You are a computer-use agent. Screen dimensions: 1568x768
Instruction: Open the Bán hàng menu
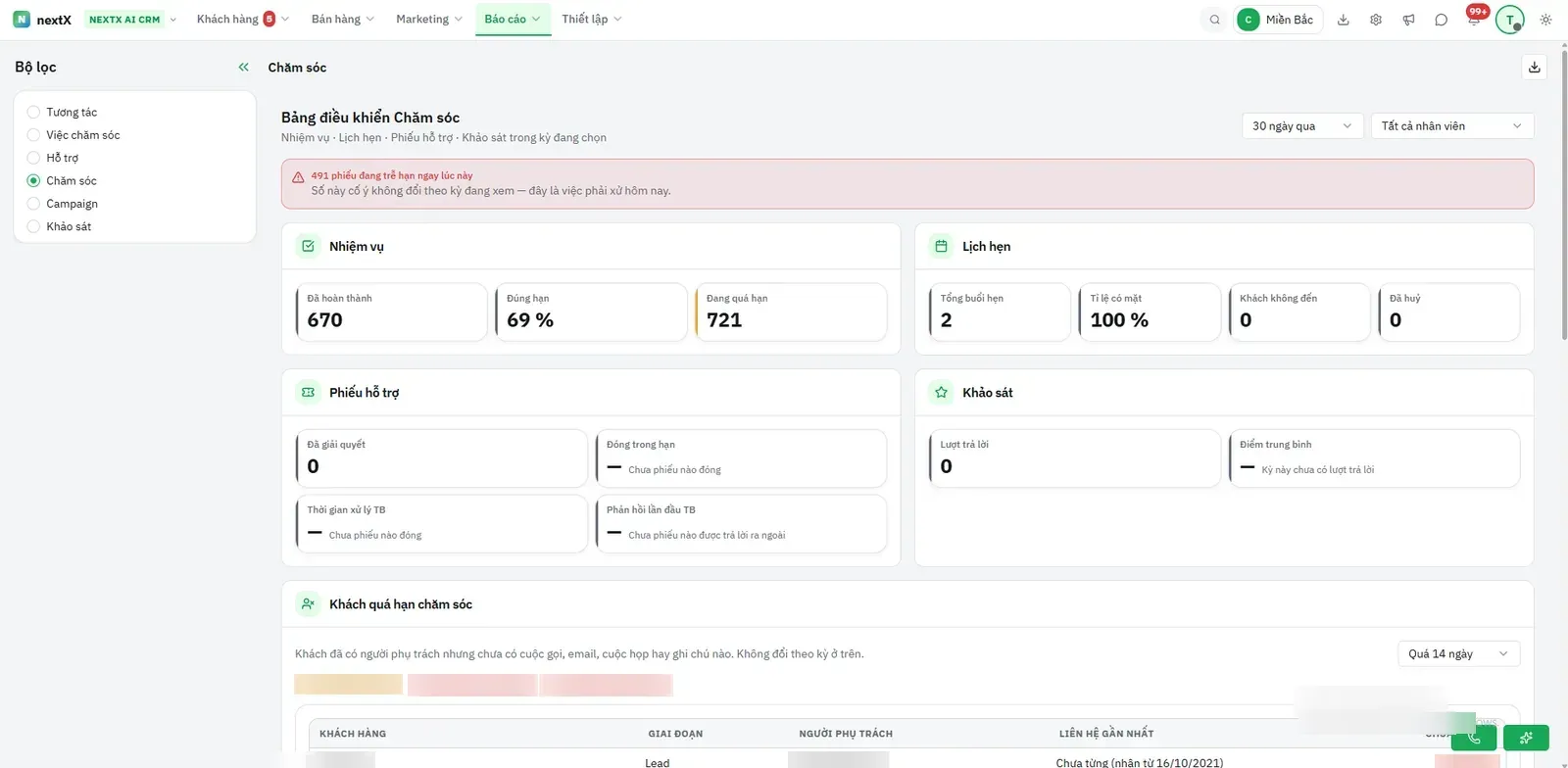(x=343, y=20)
